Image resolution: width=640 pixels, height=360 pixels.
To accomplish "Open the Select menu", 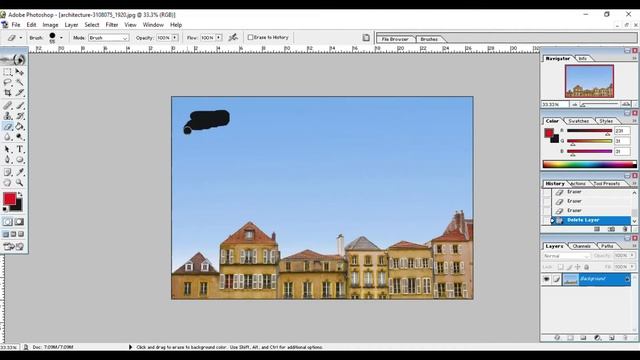I will click(x=92, y=25).
